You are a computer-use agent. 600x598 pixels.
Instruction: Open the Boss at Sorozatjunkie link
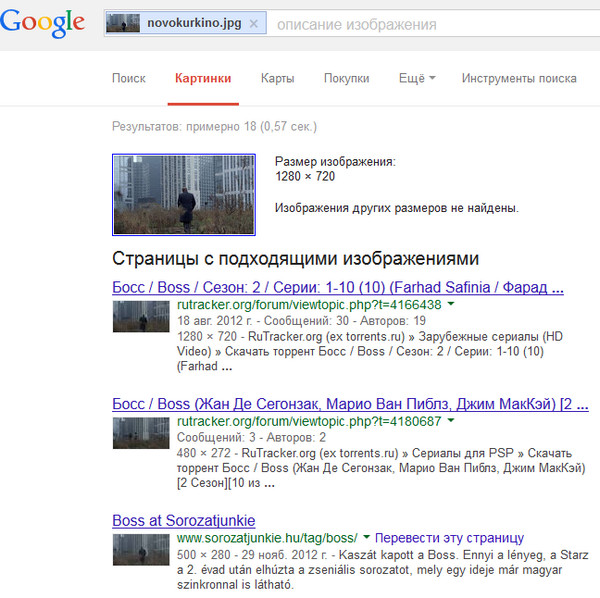tap(184, 520)
